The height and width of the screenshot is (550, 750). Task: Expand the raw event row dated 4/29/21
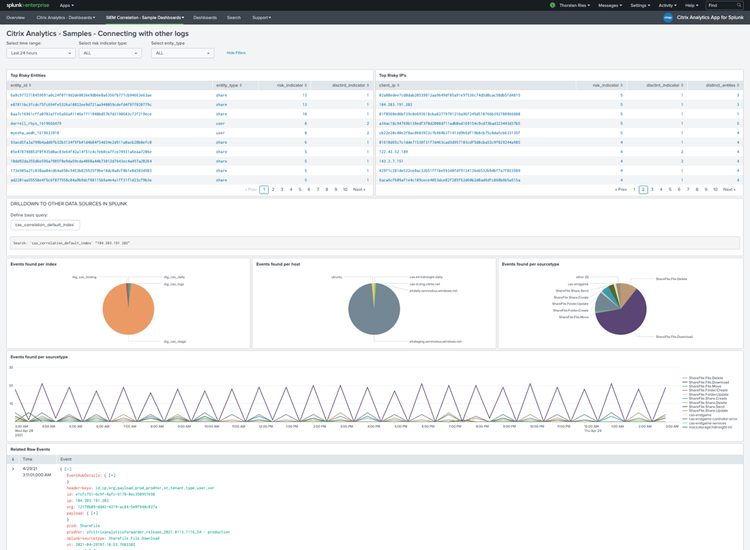pyautogui.click(x=13, y=469)
